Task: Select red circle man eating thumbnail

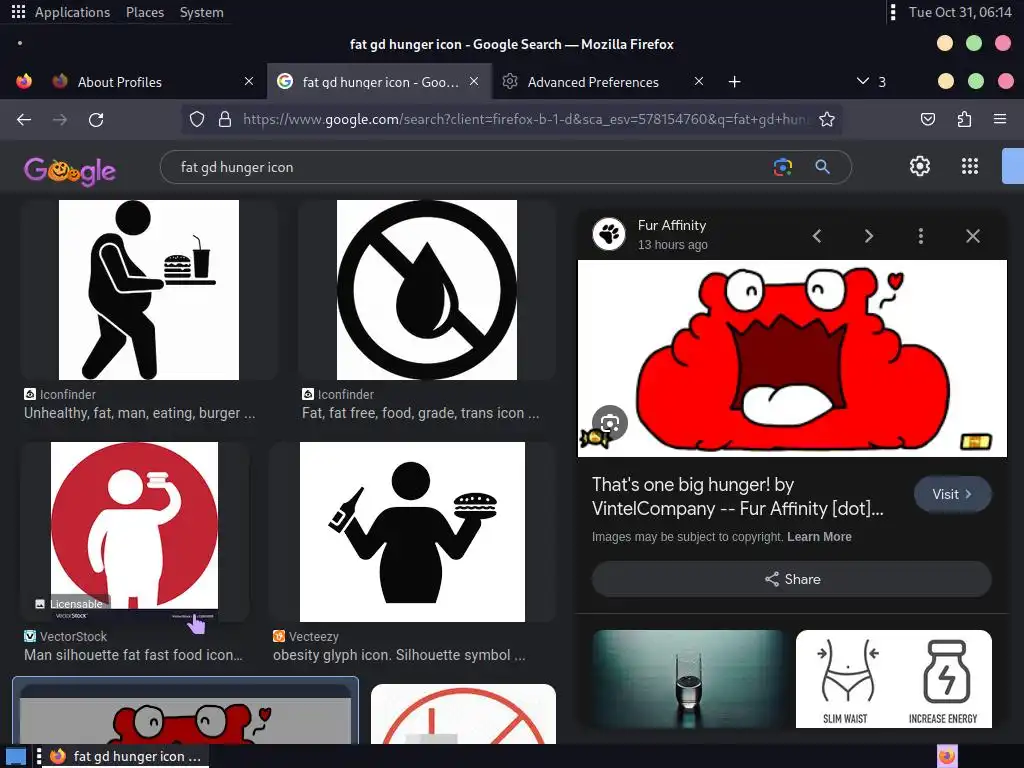Action: coord(135,530)
